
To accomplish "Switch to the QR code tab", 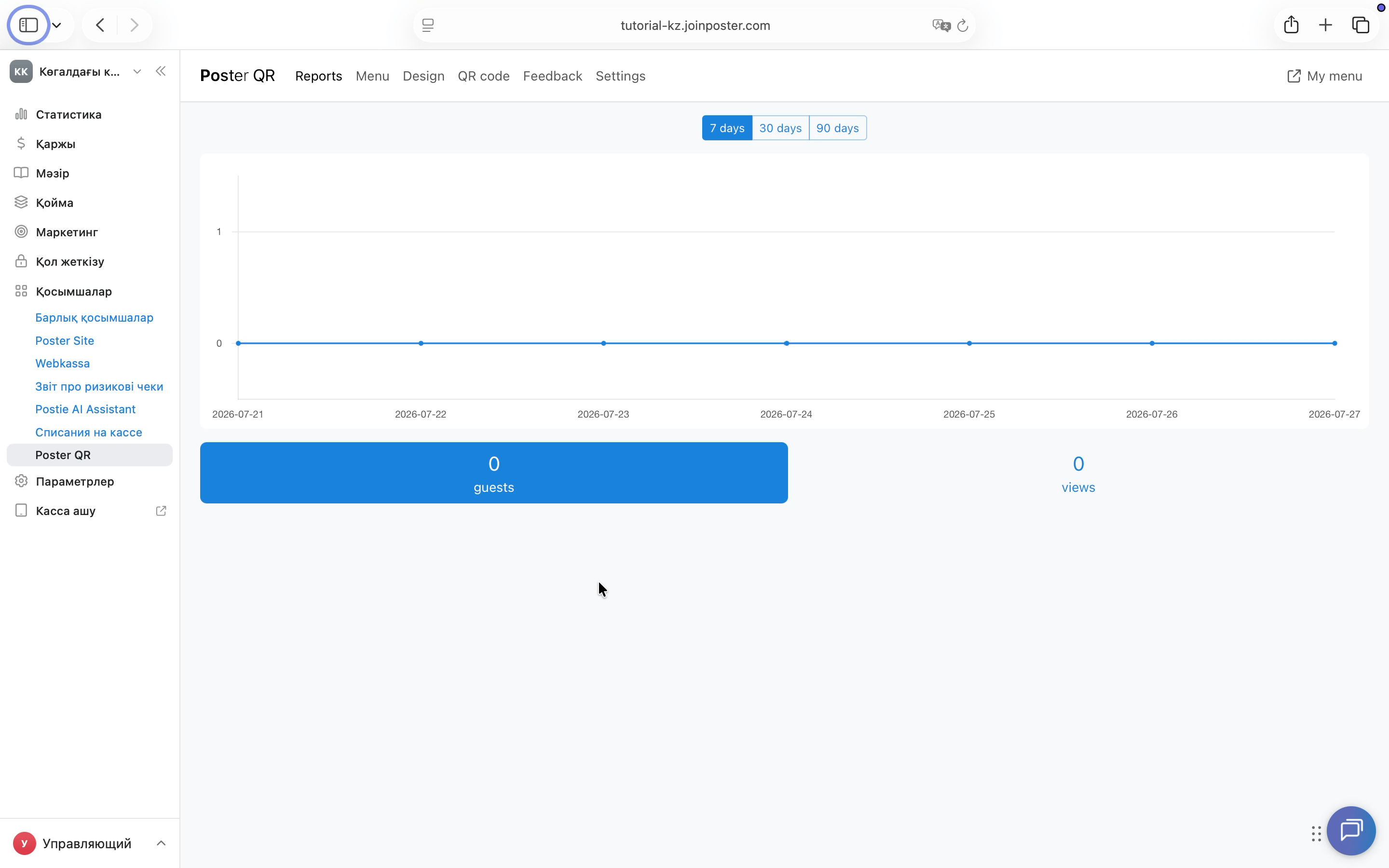I will click(483, 76).
